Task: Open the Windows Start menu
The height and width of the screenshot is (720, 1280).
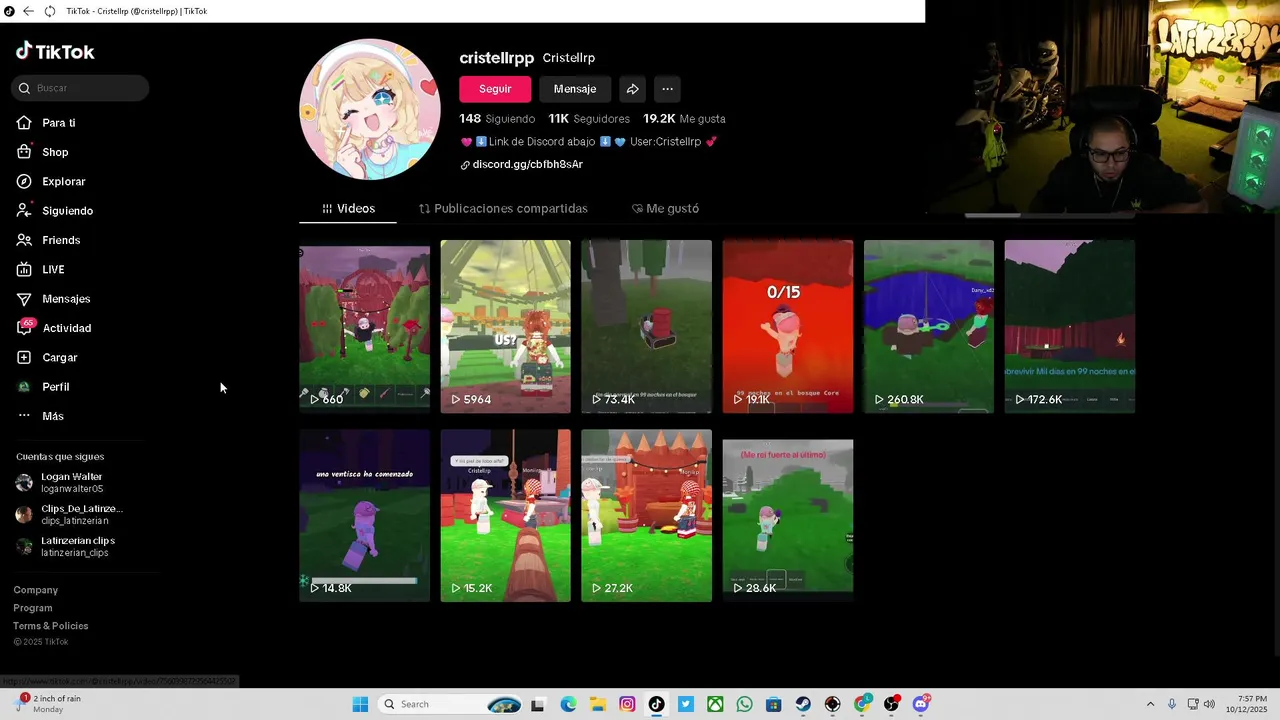Action: [360, 704]
